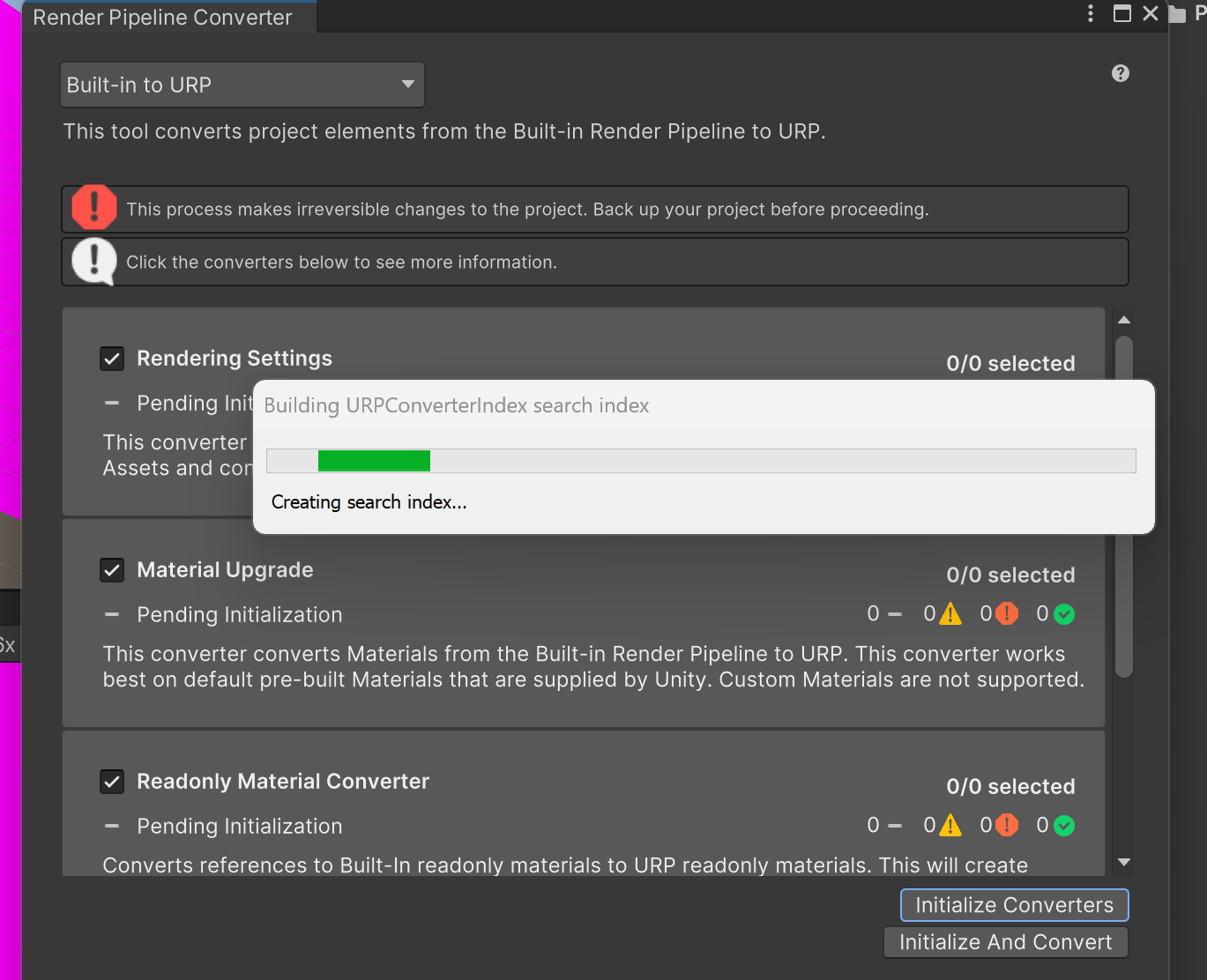Click Readonly Material Converter pending dash icon
The image size is (1207, 980).
tap(112, 826)
